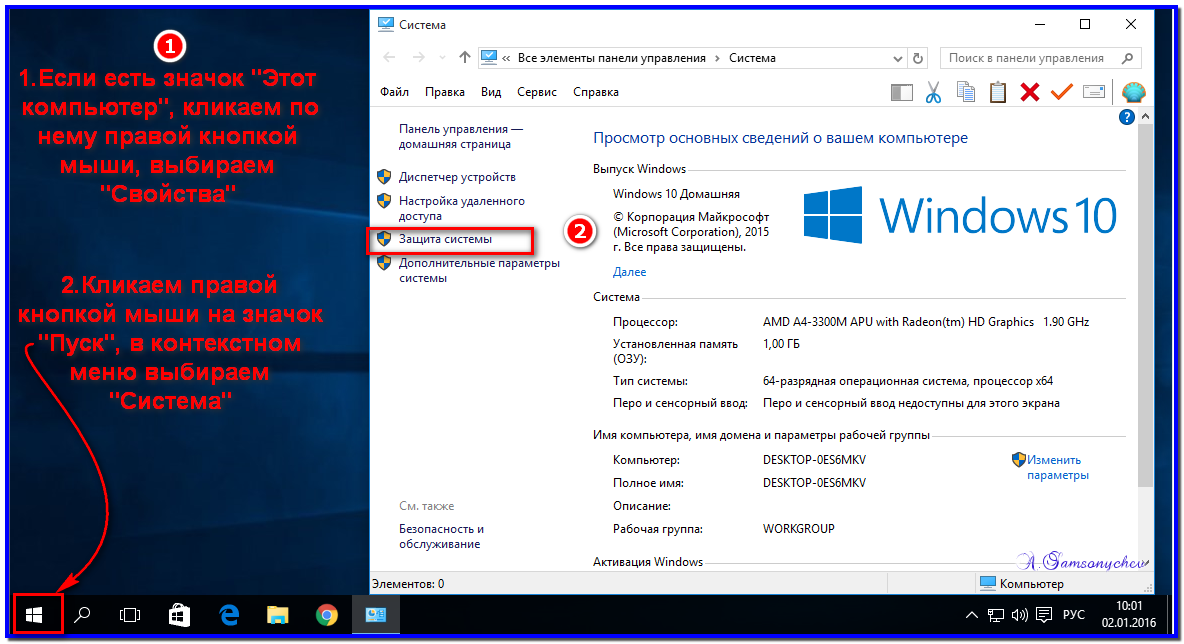Click Изменить параметры link
The width and height of the screenshot is (1184, 644).
[1057, 467]
